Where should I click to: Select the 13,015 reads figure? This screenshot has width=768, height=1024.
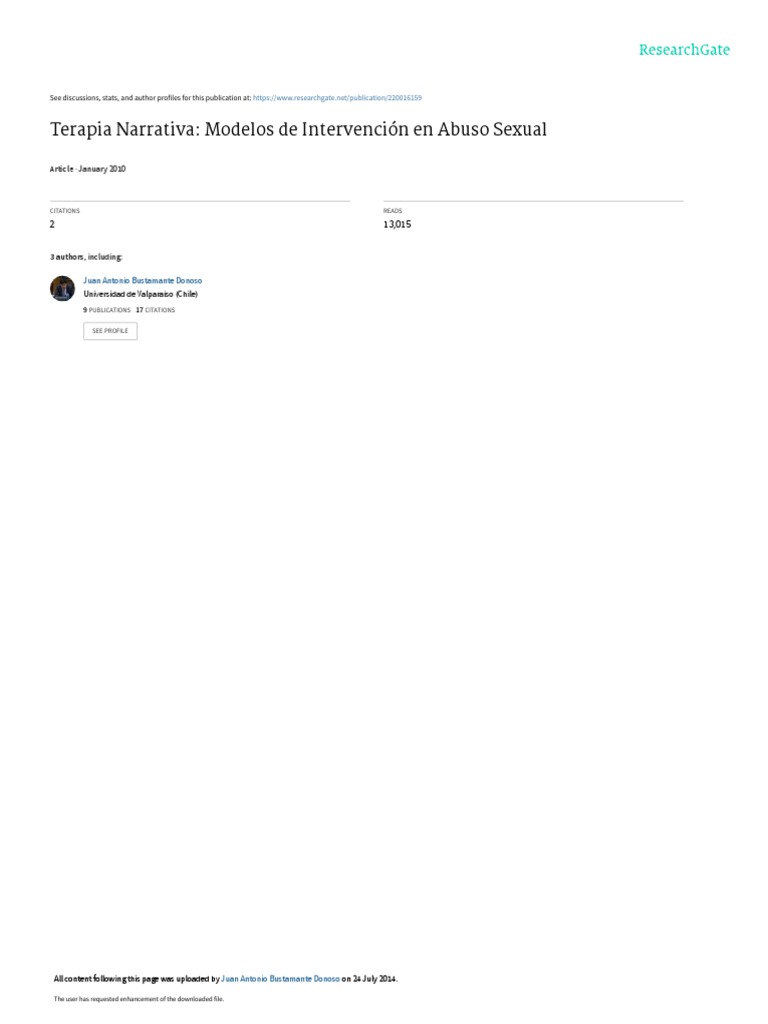(x=397, y=224)
